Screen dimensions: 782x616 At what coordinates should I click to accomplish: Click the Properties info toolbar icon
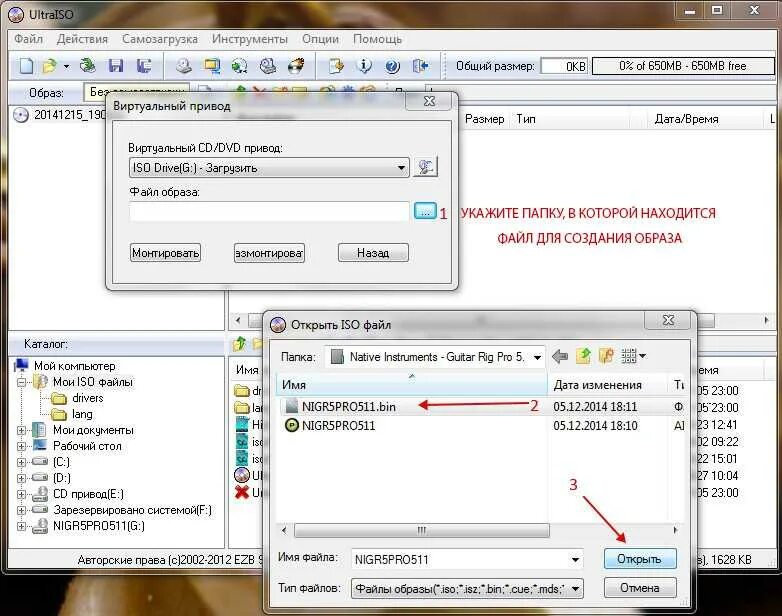tap(365, 66)
